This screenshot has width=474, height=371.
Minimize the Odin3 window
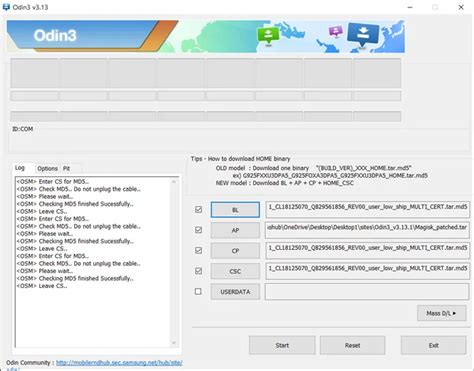[410, 7]
